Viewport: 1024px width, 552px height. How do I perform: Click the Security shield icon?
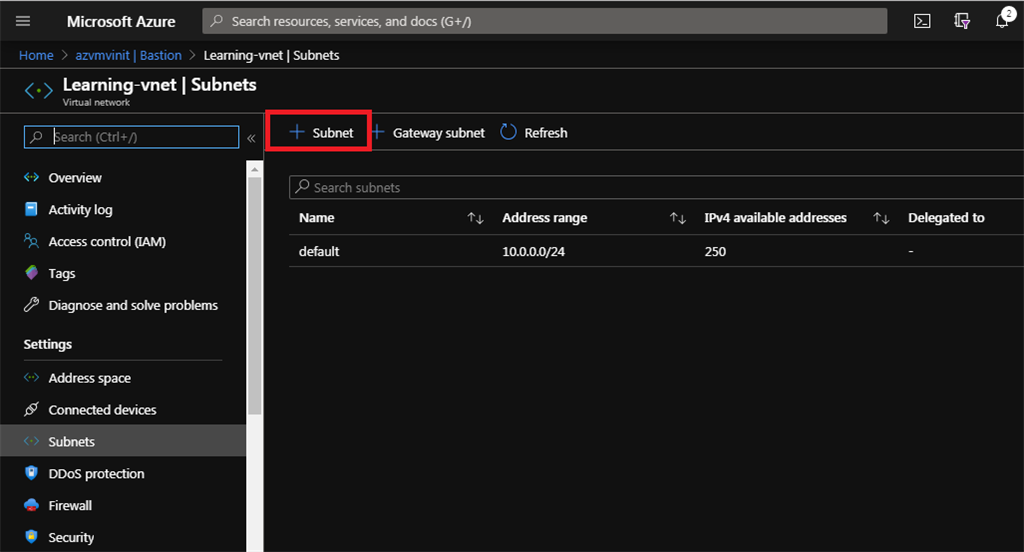click(x=31, y=537)
